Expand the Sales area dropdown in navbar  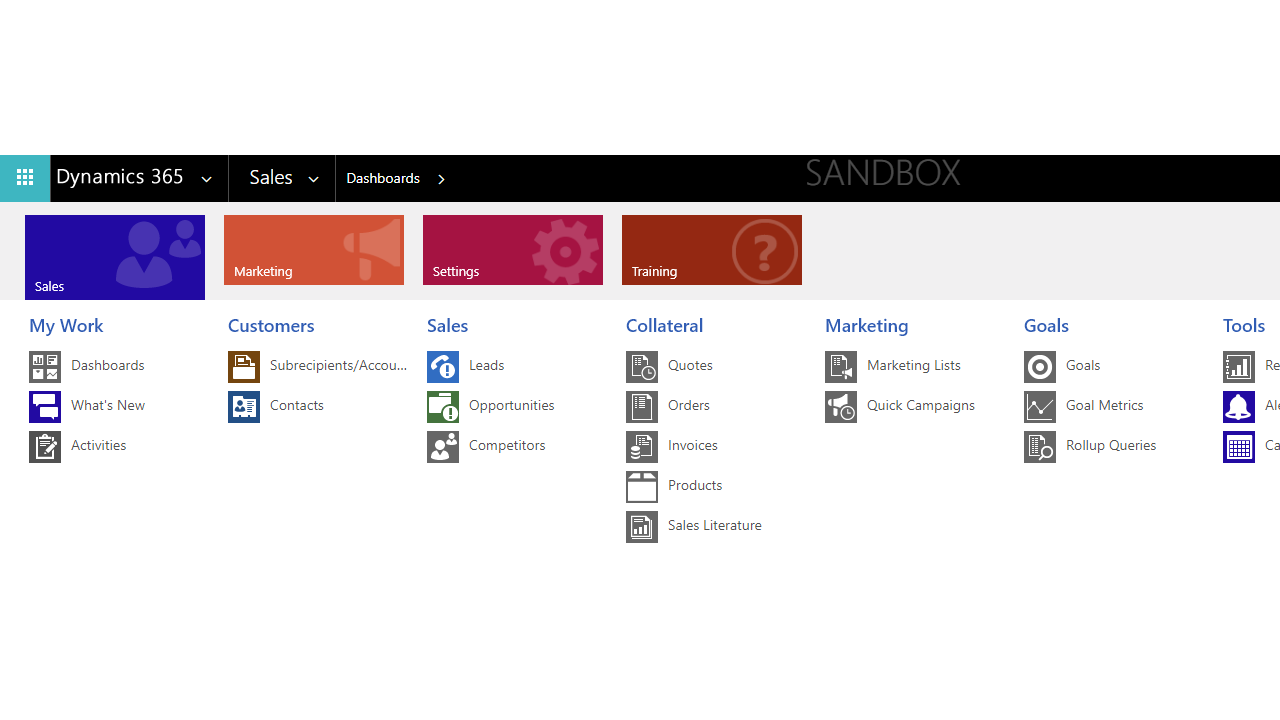(x=313, y=179)
